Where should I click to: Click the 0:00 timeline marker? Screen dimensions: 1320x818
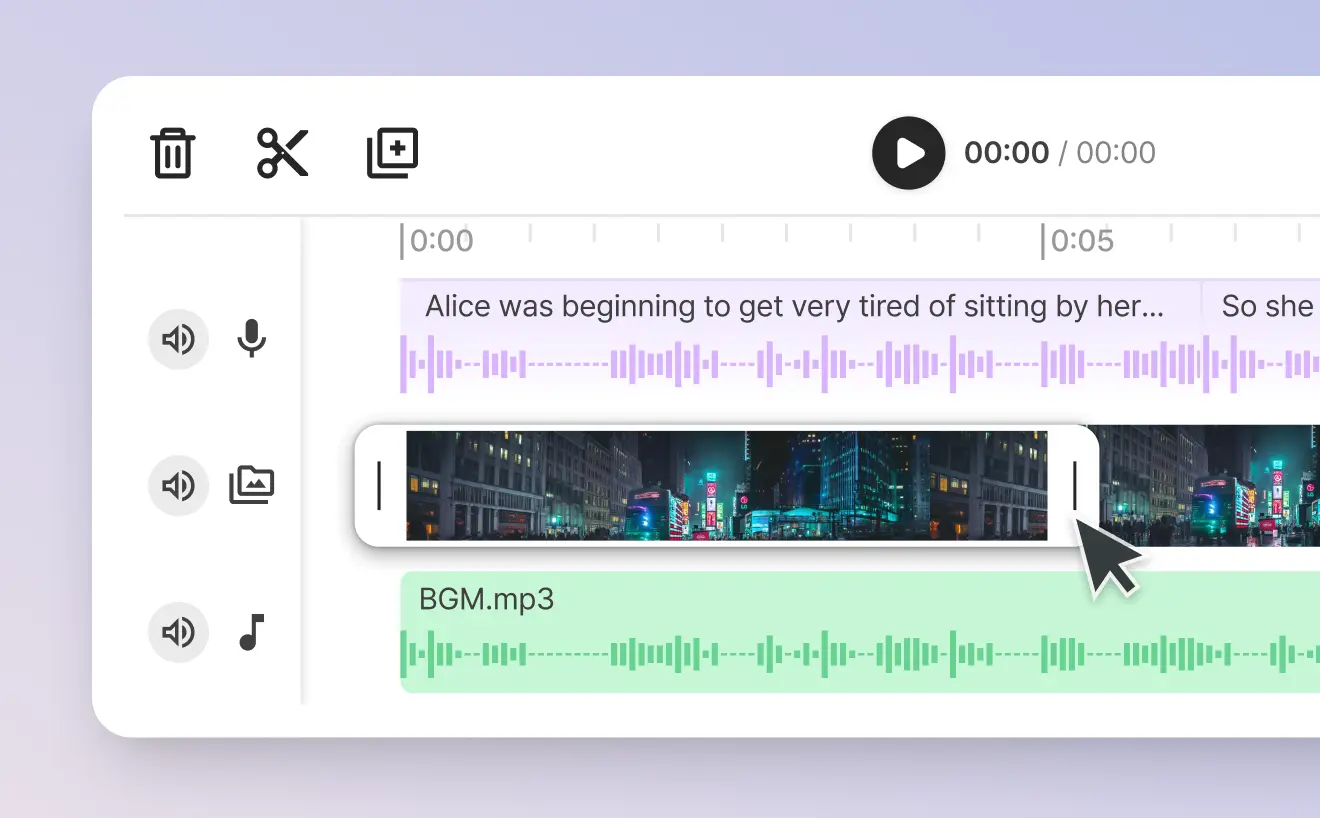click(x=438, y=241)
